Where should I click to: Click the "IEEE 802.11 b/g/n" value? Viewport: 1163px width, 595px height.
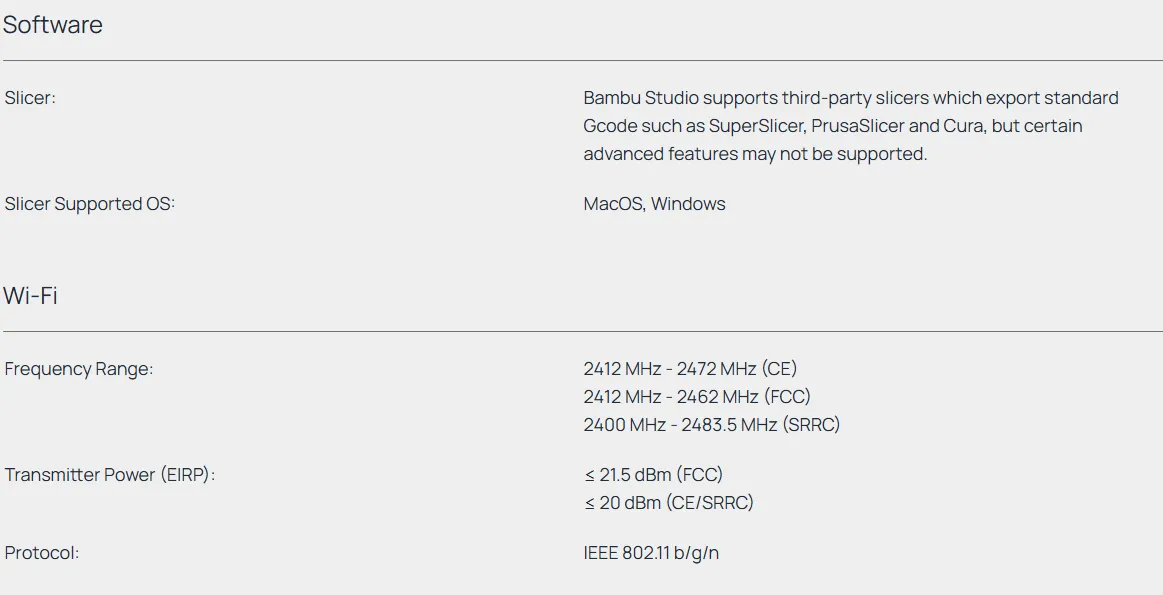[x=651, y=553]
